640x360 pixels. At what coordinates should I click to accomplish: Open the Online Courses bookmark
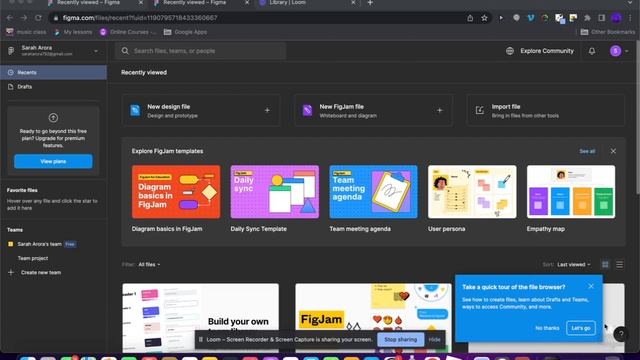[128, 32]
